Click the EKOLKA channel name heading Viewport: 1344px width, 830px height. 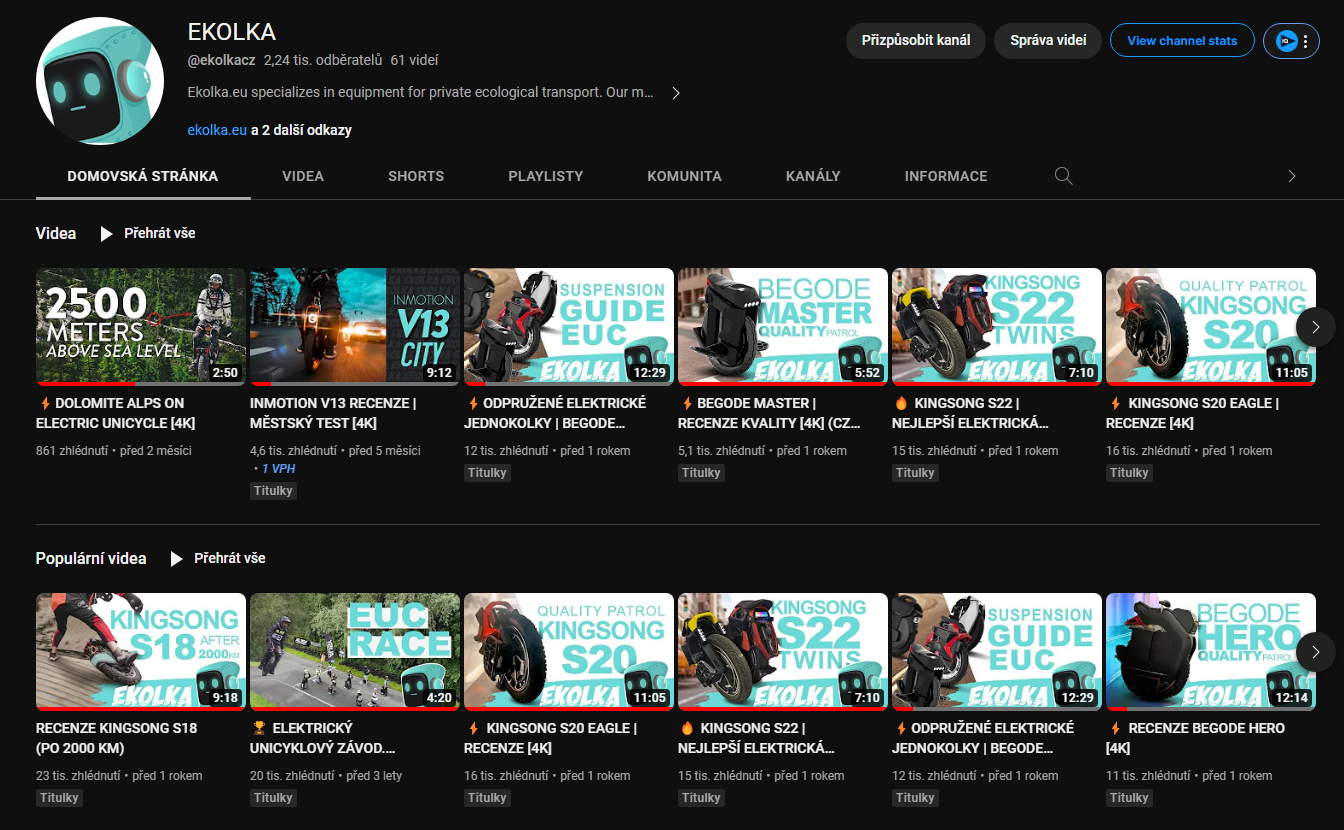(232, 32)
